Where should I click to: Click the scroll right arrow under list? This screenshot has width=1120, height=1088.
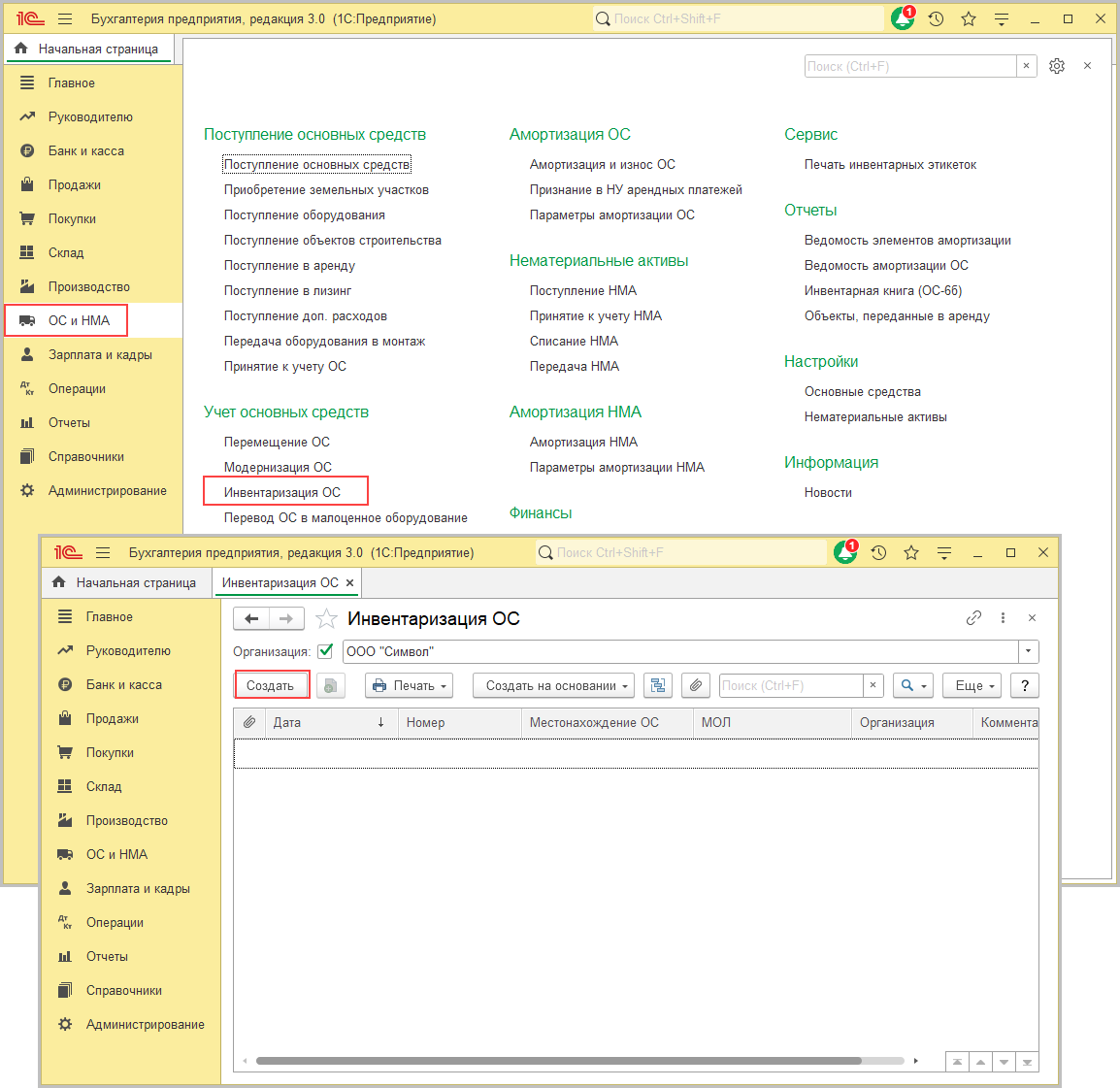pyautogui.click(x=916, y=1061)
